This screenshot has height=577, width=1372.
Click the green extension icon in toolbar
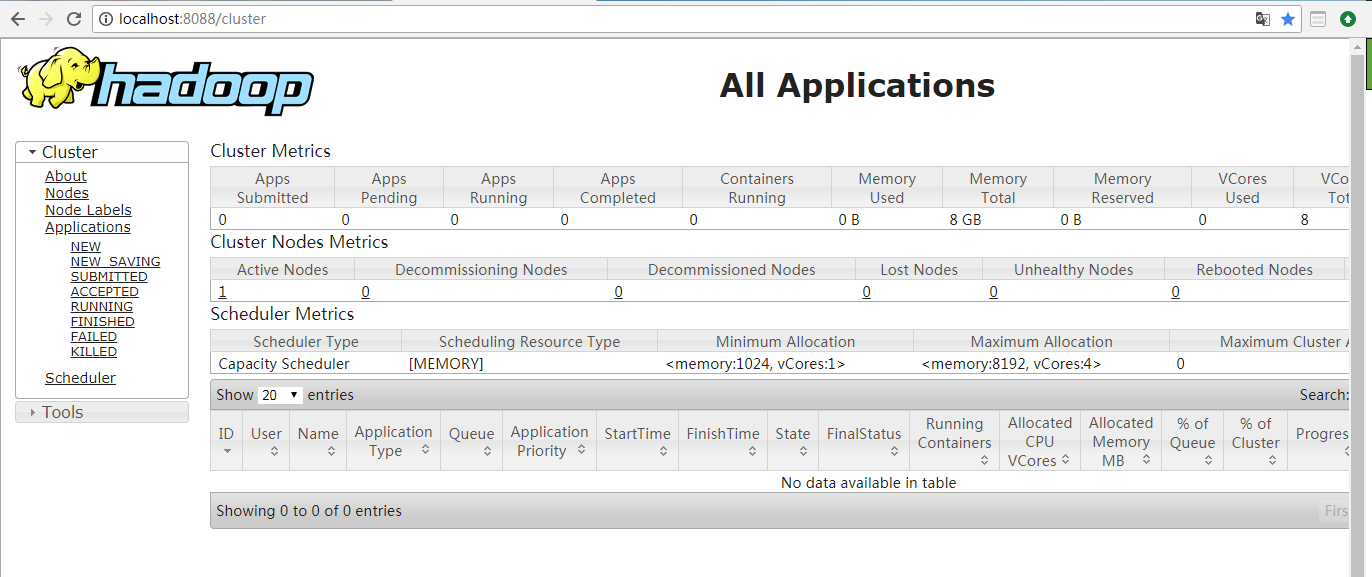(1348, 19)
